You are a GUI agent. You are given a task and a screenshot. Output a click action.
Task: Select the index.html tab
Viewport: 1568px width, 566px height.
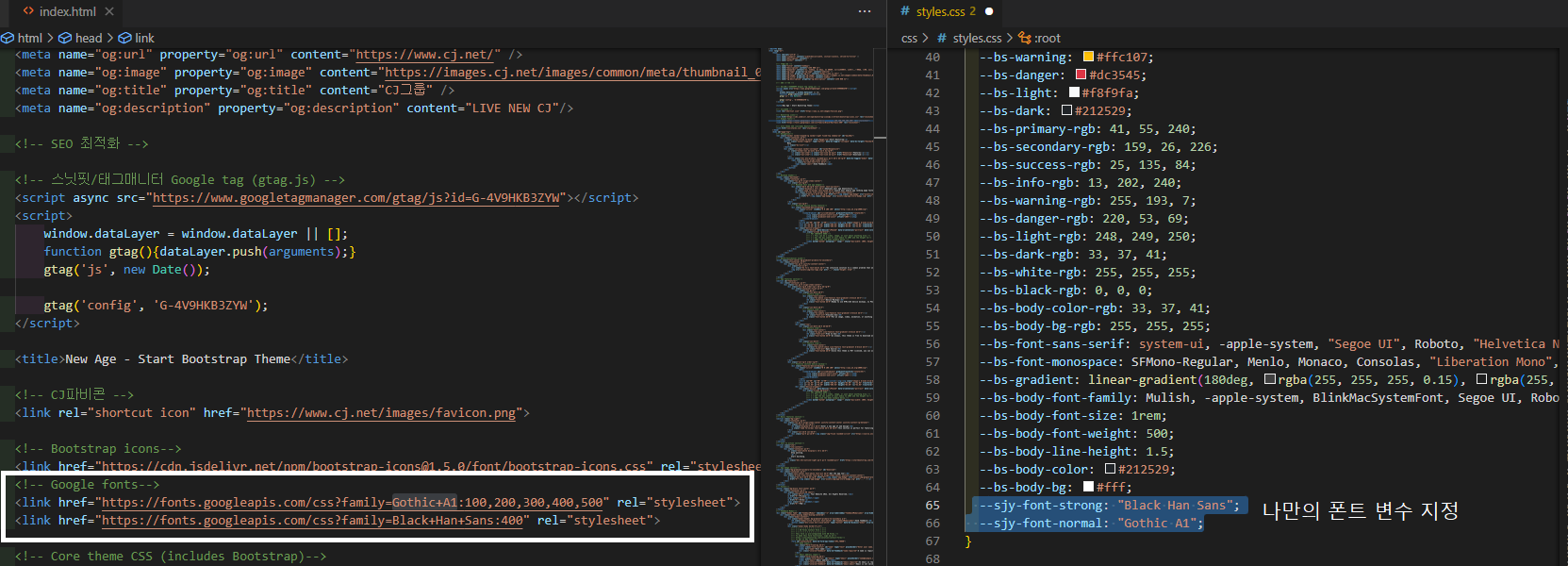pos(67,11)
